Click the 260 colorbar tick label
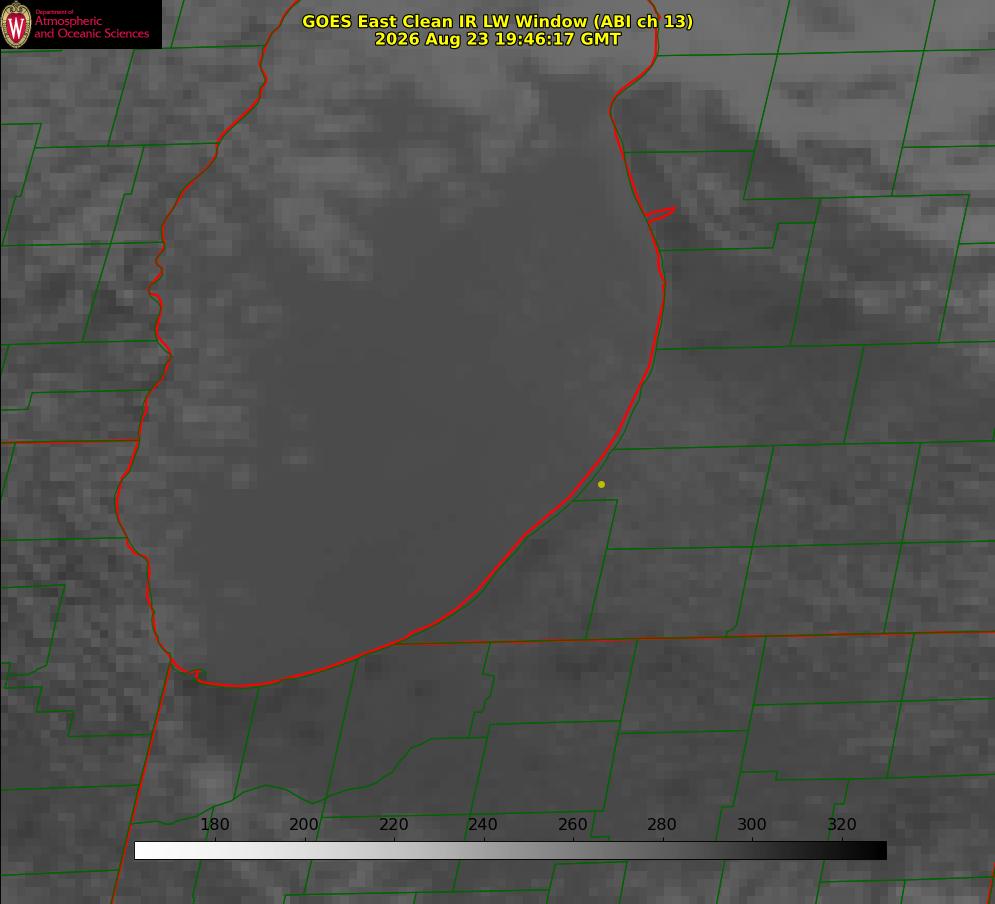 tap(572, 824)
